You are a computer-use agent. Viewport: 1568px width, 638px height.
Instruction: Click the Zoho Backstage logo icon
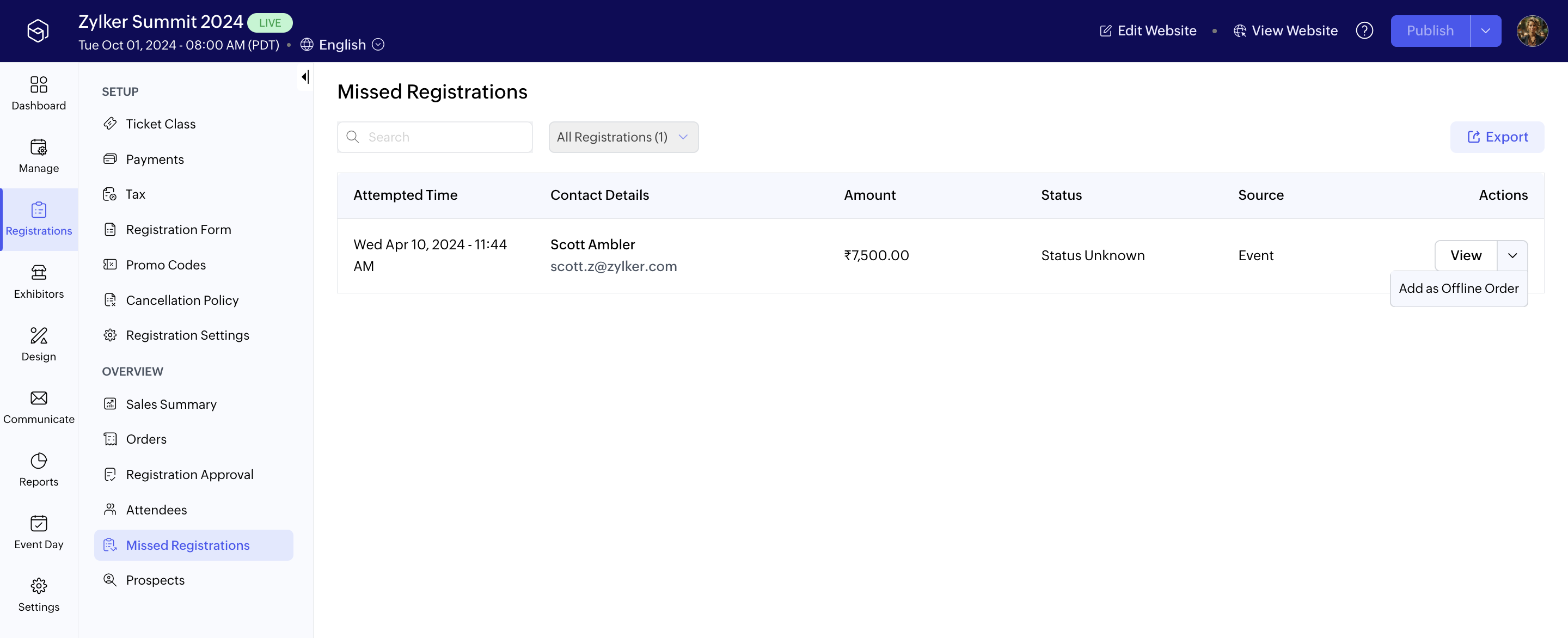(x=38, y=30)
